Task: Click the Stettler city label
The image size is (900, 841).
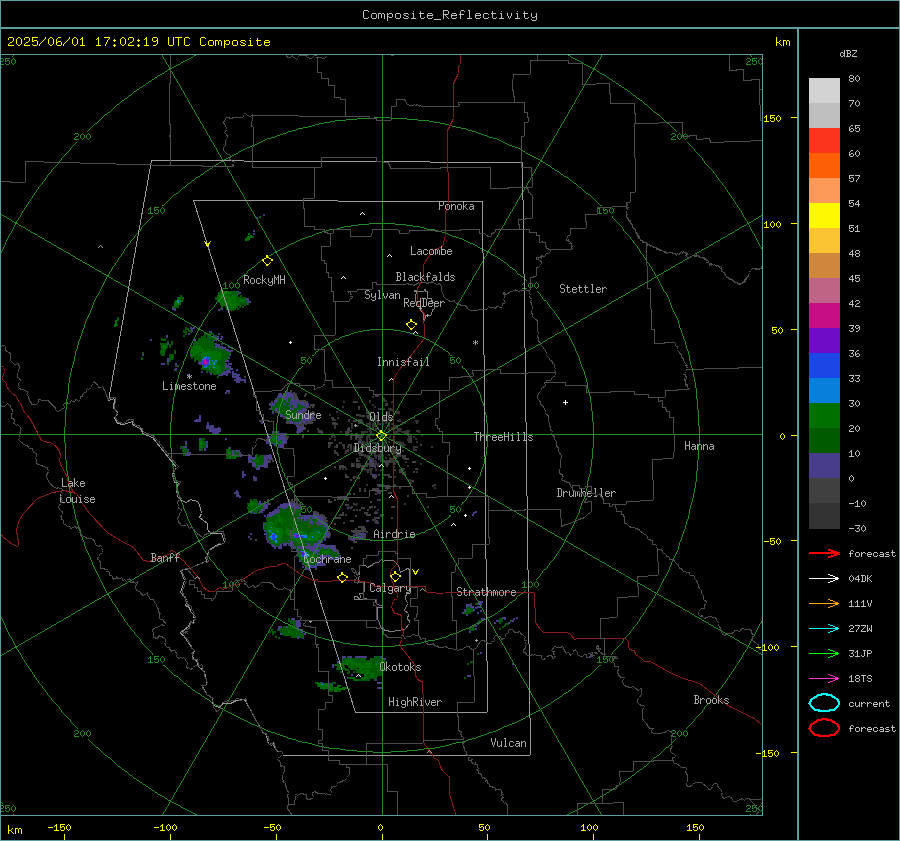Action: pyautogui.click(x=583, y=289)
